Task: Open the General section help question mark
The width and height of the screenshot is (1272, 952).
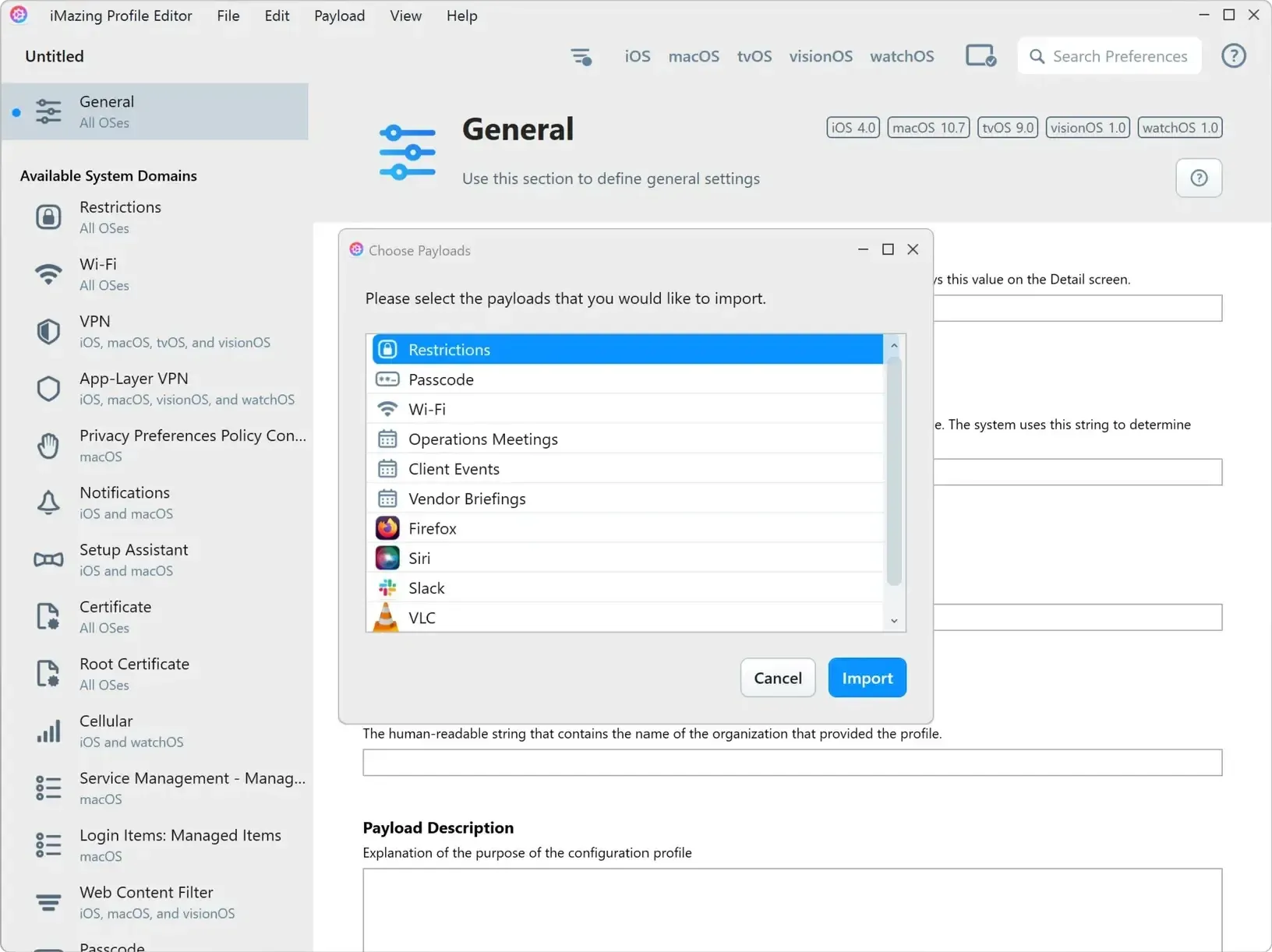Action: click(1198, 178)
